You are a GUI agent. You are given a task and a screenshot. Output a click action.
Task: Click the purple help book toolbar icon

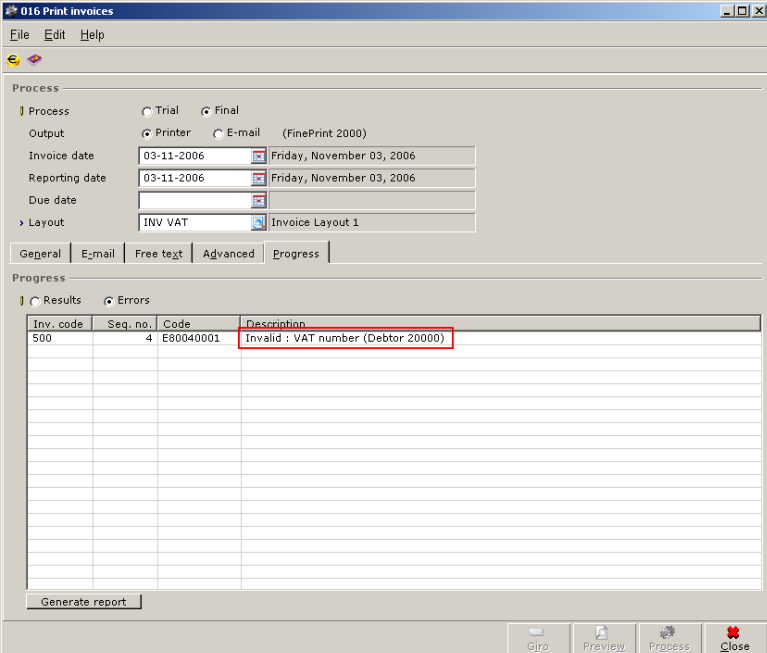[34, 60]
